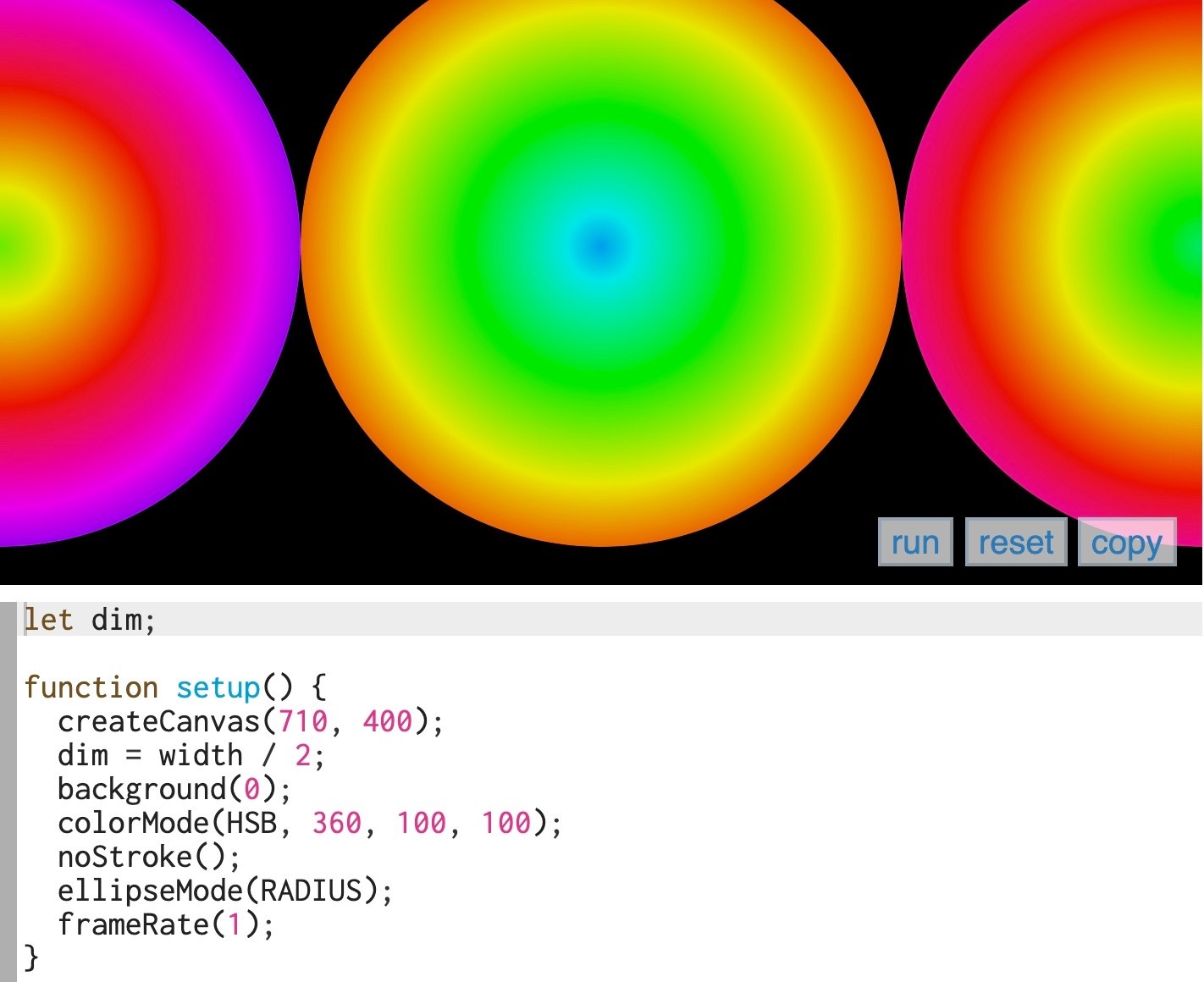
Task: Click the "frameRate(1);" code line
Action: 166,924
